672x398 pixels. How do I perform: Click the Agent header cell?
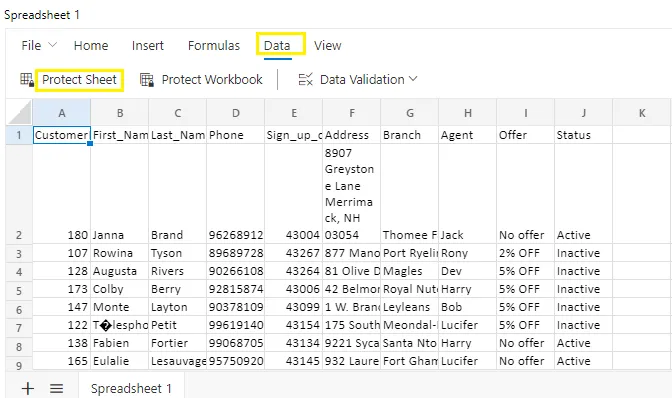[x=468, y=135]
